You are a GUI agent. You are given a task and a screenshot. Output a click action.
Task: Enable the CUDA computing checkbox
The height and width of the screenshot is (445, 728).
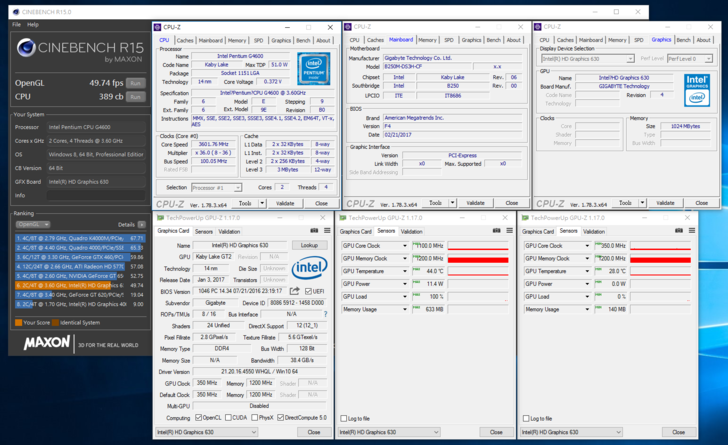click(x=230, y=416)
